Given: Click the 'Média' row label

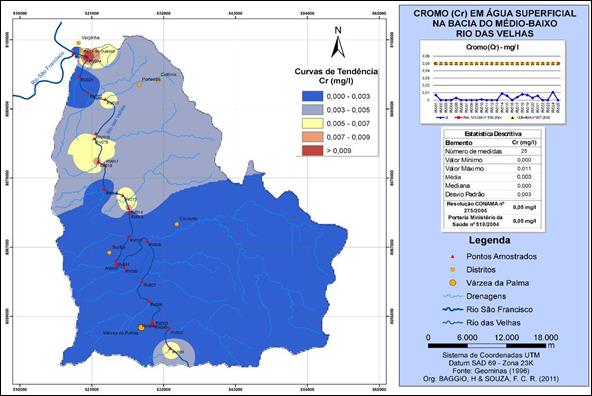Looking at the screenshot, I should [453, 177].
